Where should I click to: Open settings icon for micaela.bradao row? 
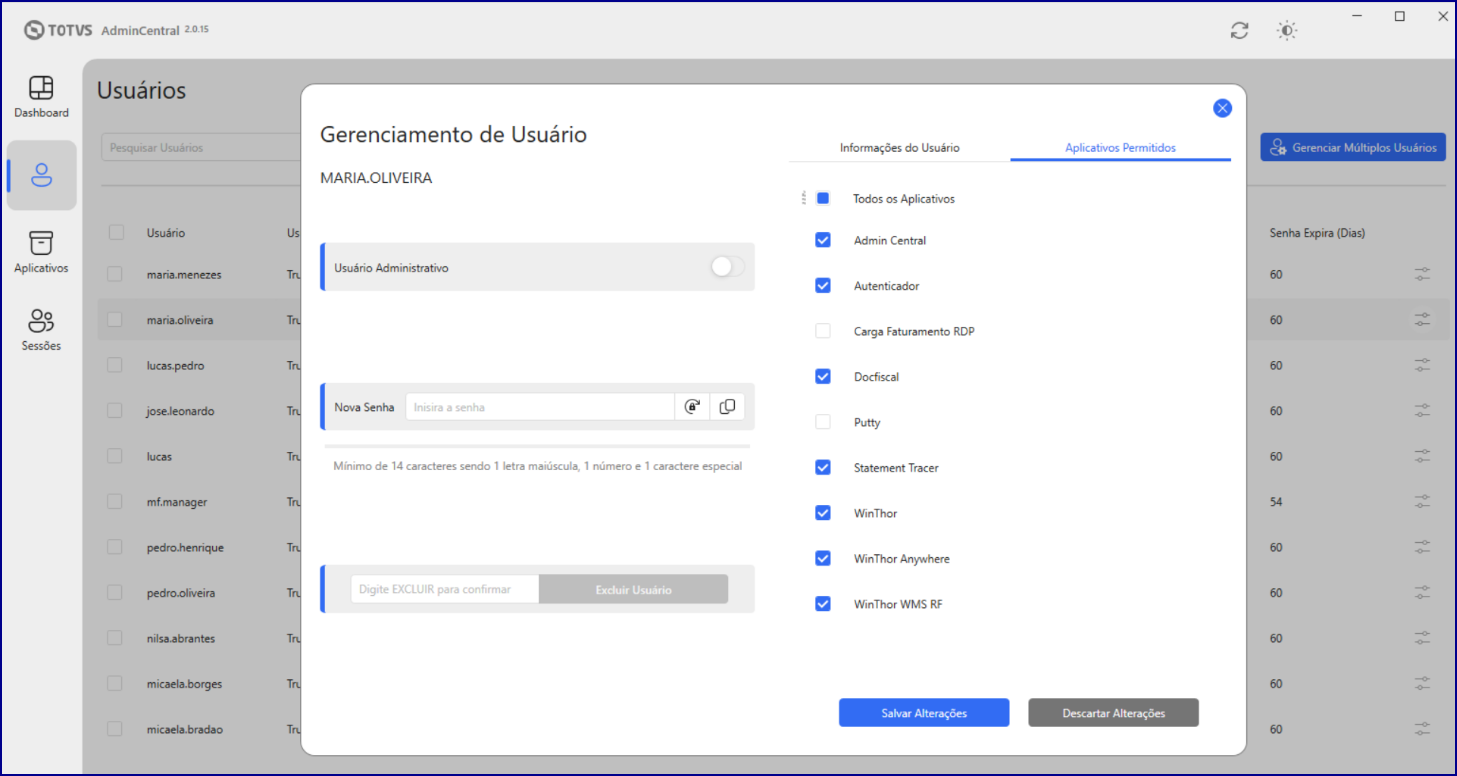pos(1422,729)
